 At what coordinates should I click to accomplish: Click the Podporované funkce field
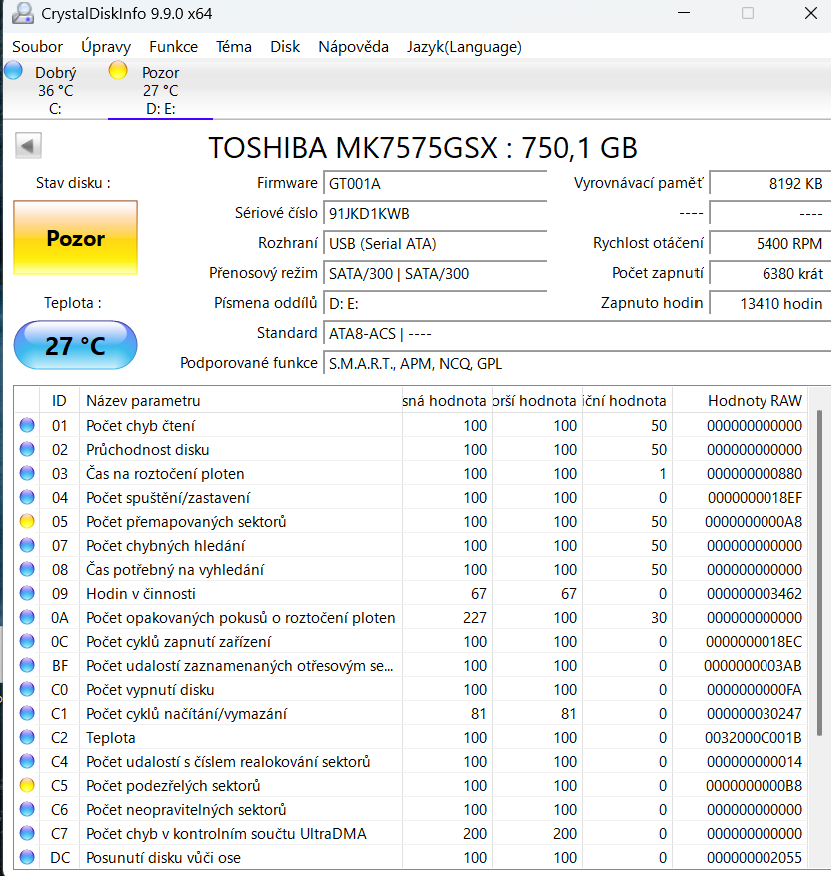(577, 364)
